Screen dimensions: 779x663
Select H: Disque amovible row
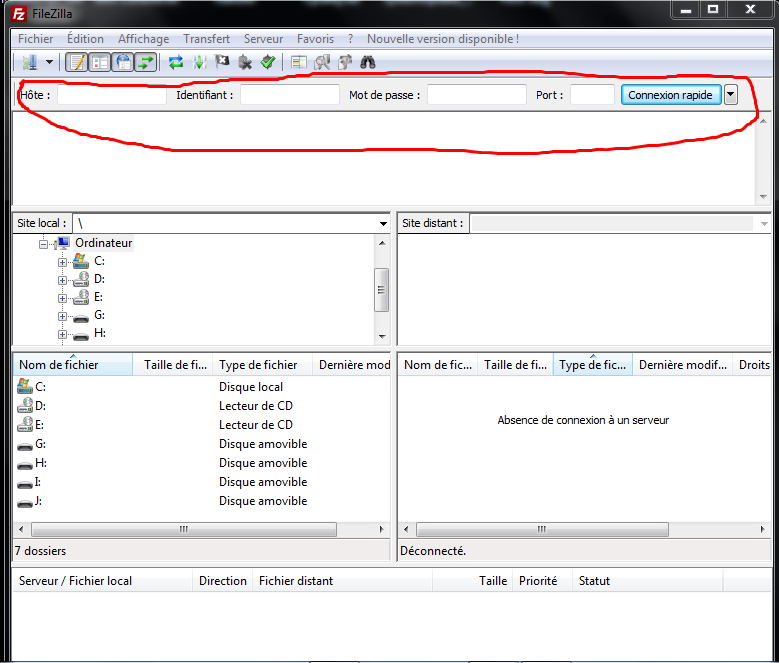(201, 463)
